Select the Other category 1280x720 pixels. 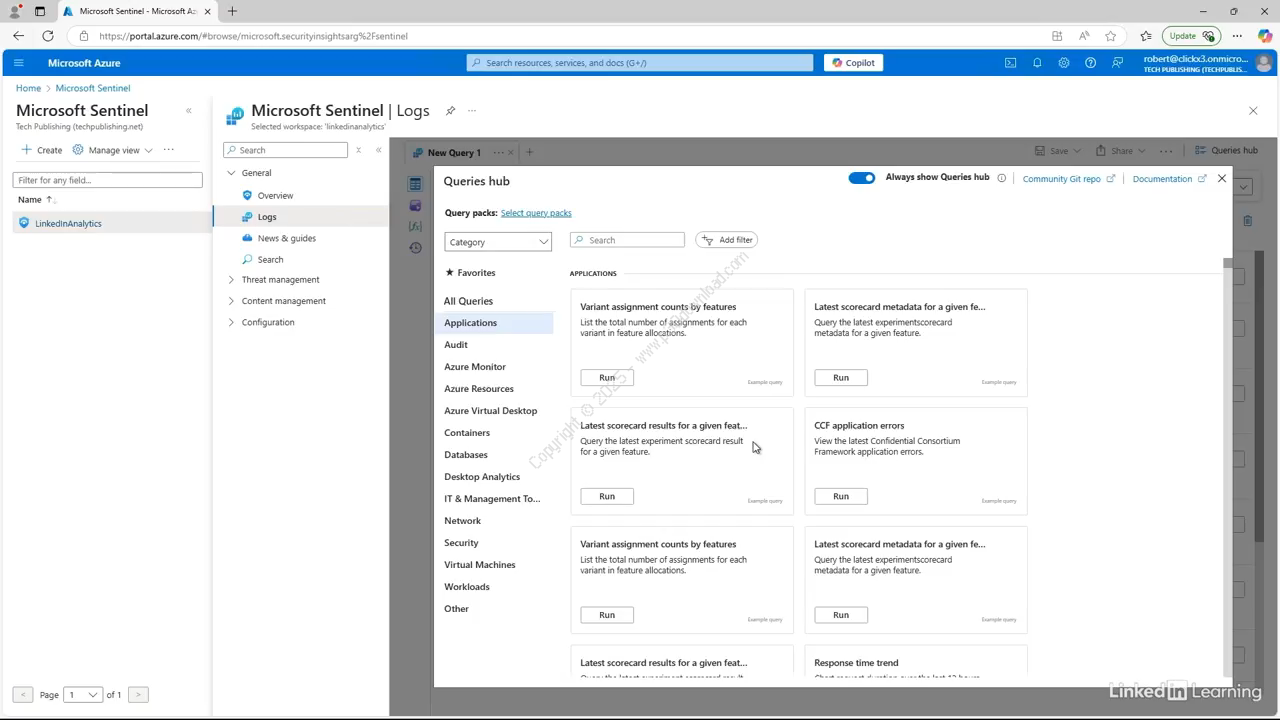tap(456, 609)
